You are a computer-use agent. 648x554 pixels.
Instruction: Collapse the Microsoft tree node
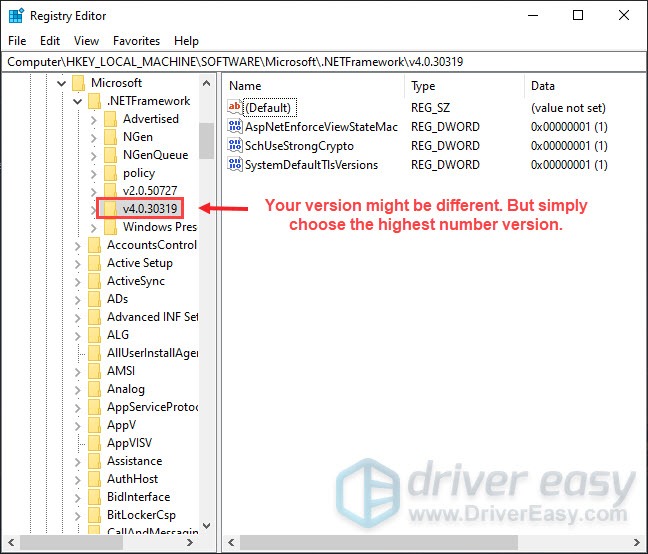pos(62,83)
